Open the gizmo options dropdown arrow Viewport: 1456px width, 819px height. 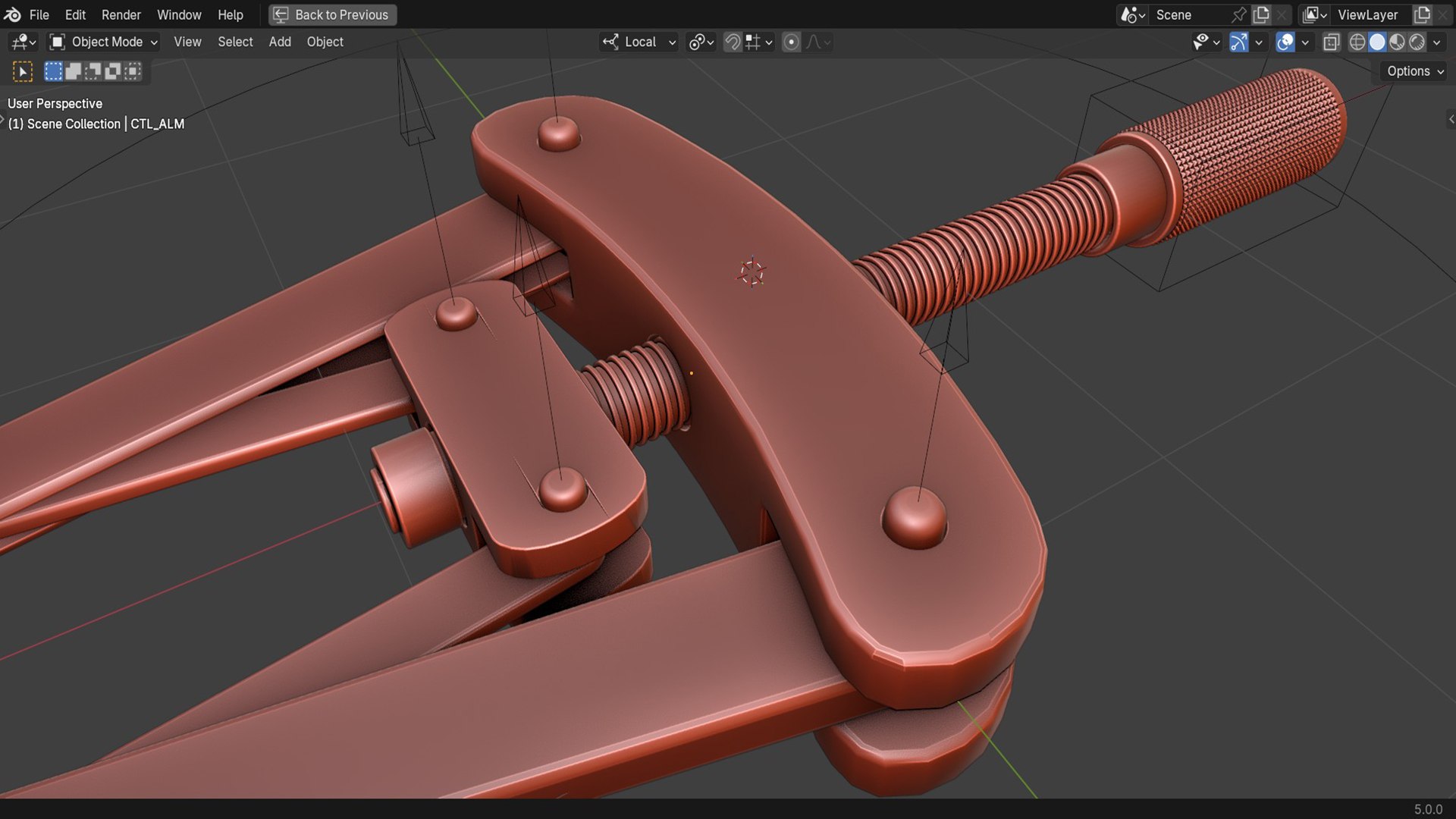pyautogui.click(x=1259, y=42)
